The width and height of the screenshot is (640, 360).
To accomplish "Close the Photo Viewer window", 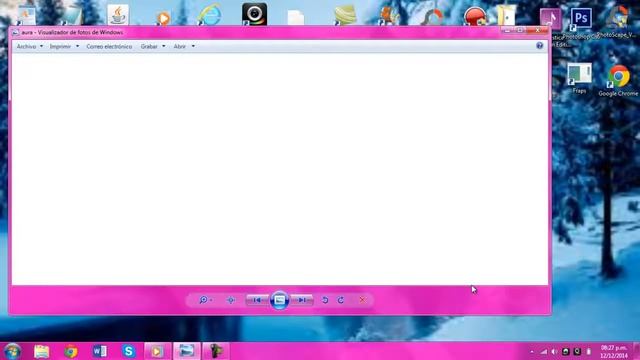I will (538, 31).
